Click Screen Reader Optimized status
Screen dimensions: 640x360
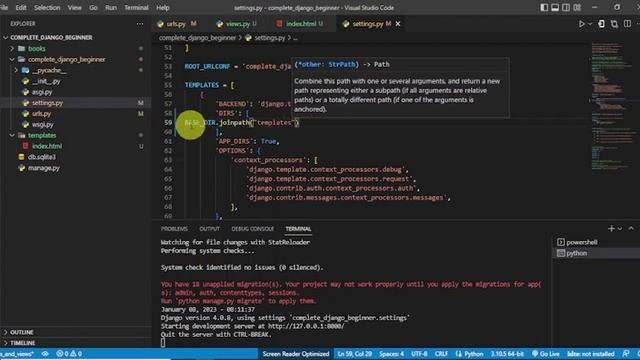point(296,354)
